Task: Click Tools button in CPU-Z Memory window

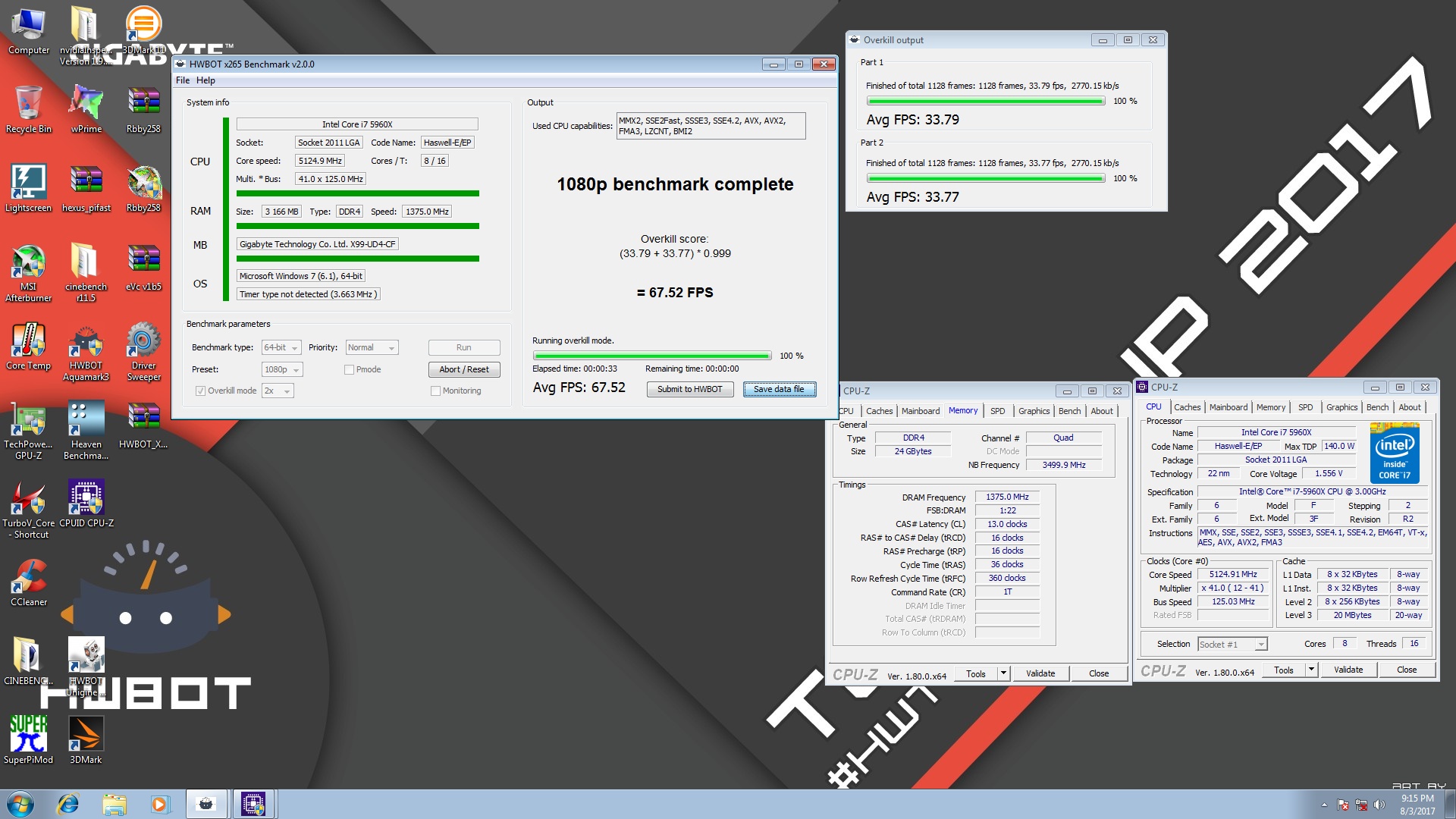Action: pyautogui.click(x=976, y=673)
